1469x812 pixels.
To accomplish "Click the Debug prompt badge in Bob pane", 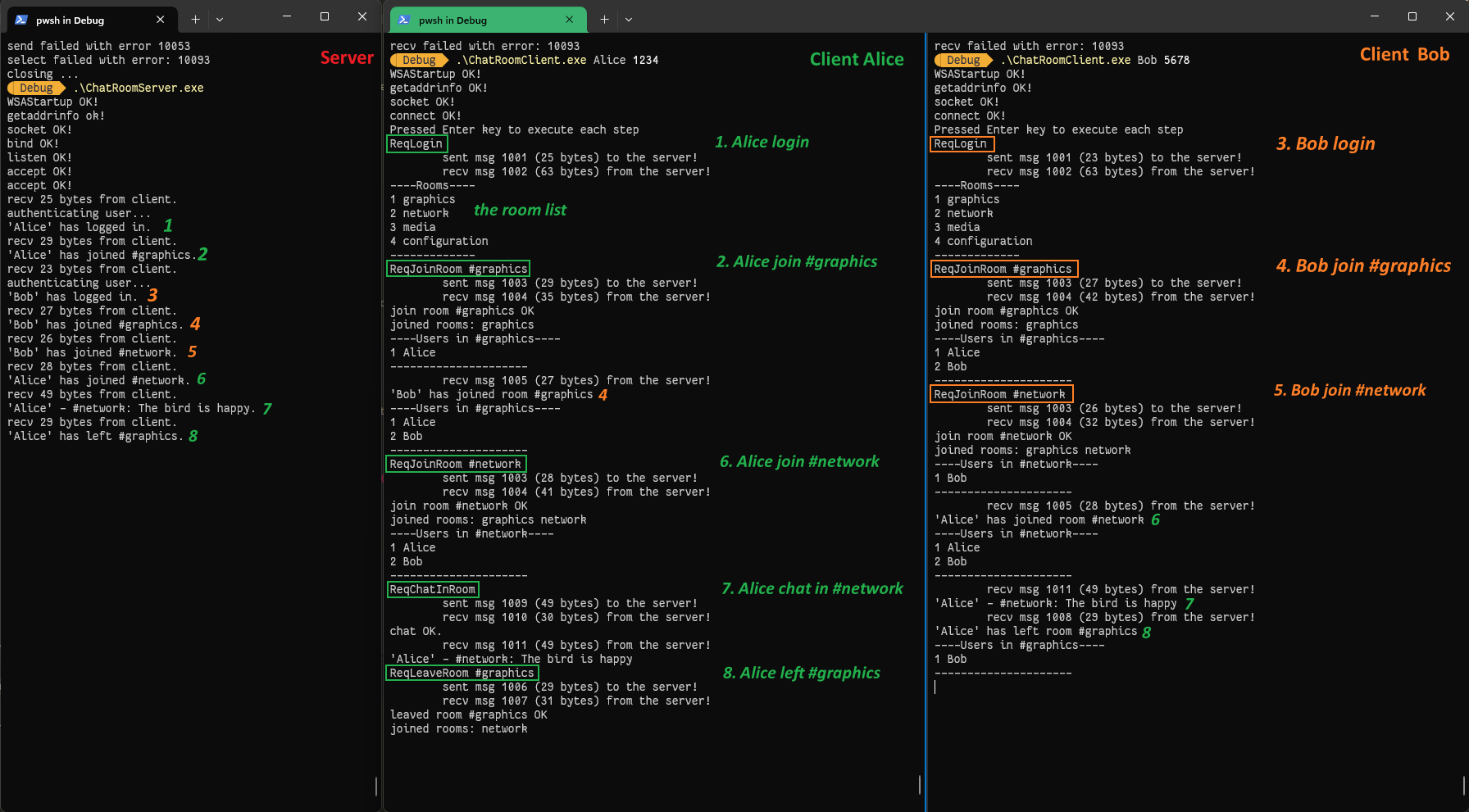I will coord(963,60).
